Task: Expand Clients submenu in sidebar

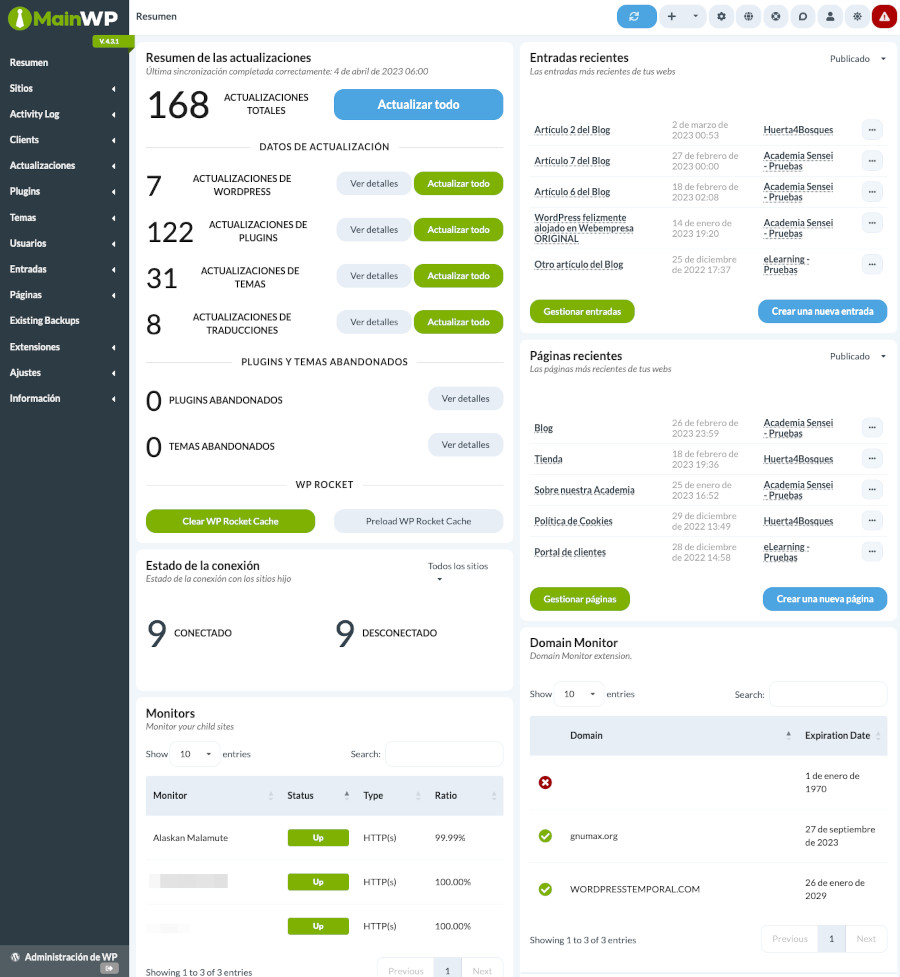Action: point(113,140)
